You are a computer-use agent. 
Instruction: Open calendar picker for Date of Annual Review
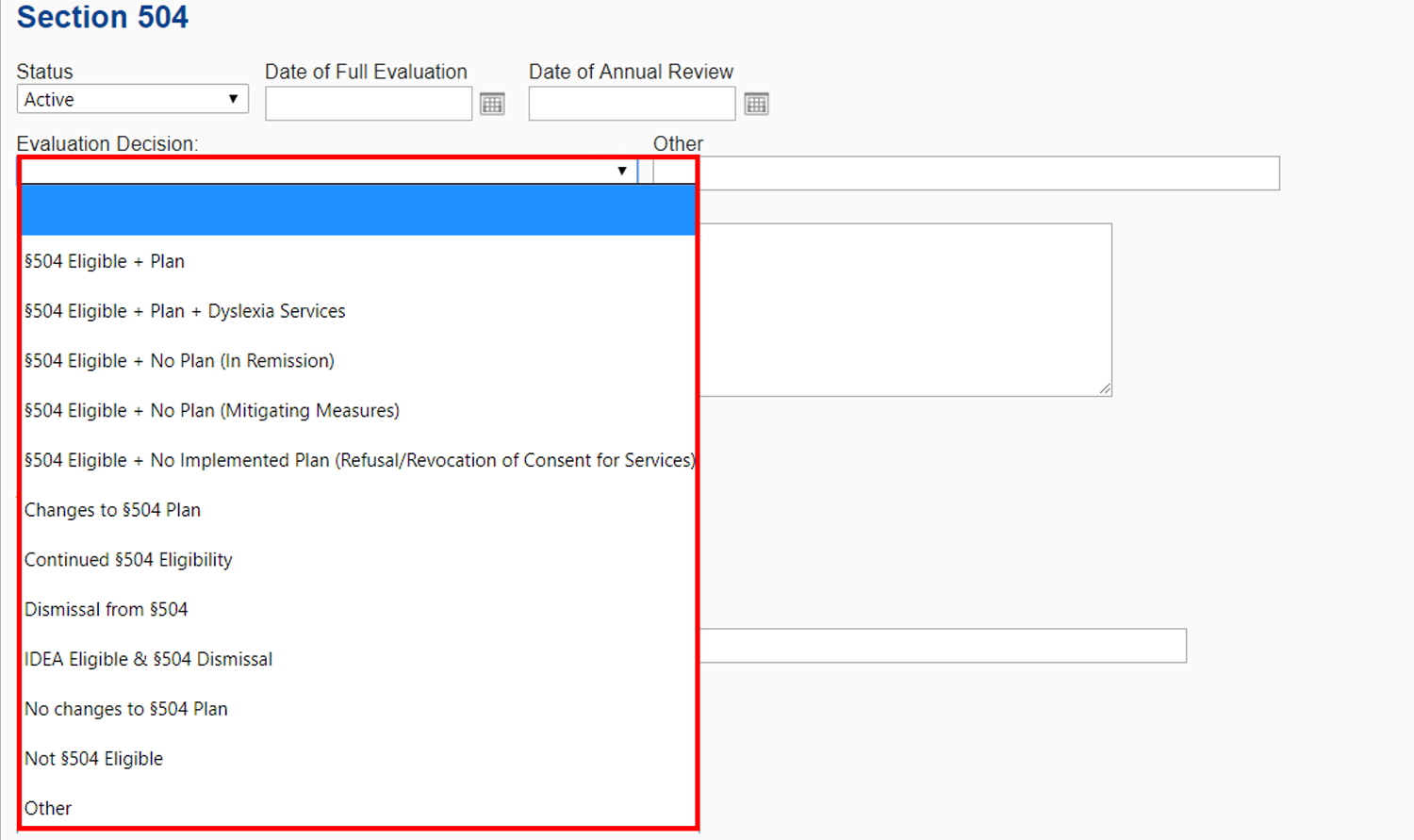(x=756, y=104)
